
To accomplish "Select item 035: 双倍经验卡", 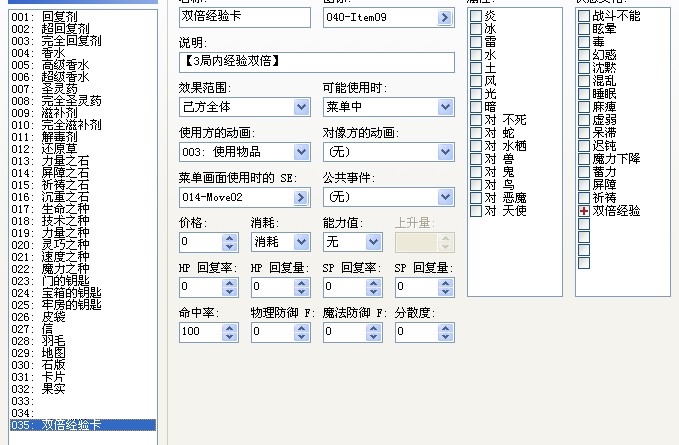I will (x=83, y=425).
